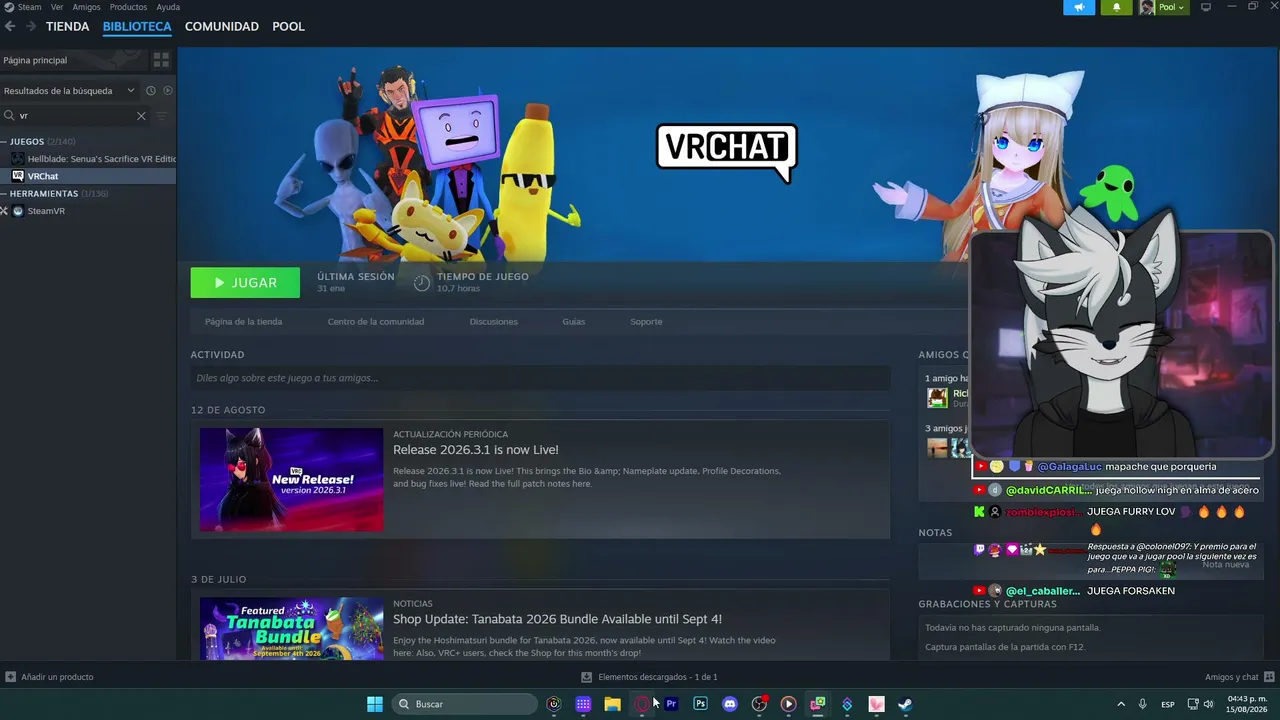Open the notifications bell

click(1117, 7)
